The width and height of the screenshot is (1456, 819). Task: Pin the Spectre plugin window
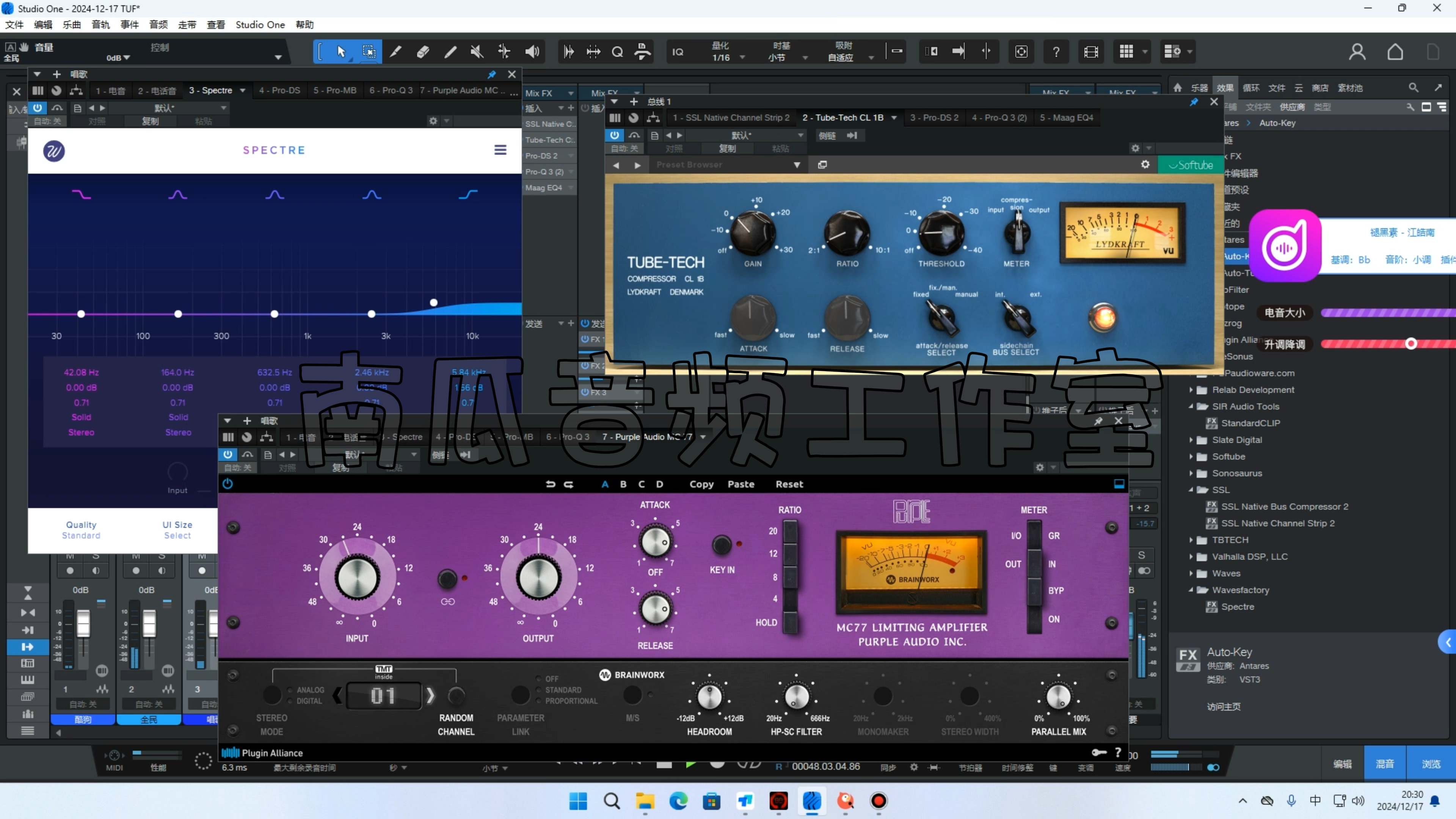click(492, 75)
